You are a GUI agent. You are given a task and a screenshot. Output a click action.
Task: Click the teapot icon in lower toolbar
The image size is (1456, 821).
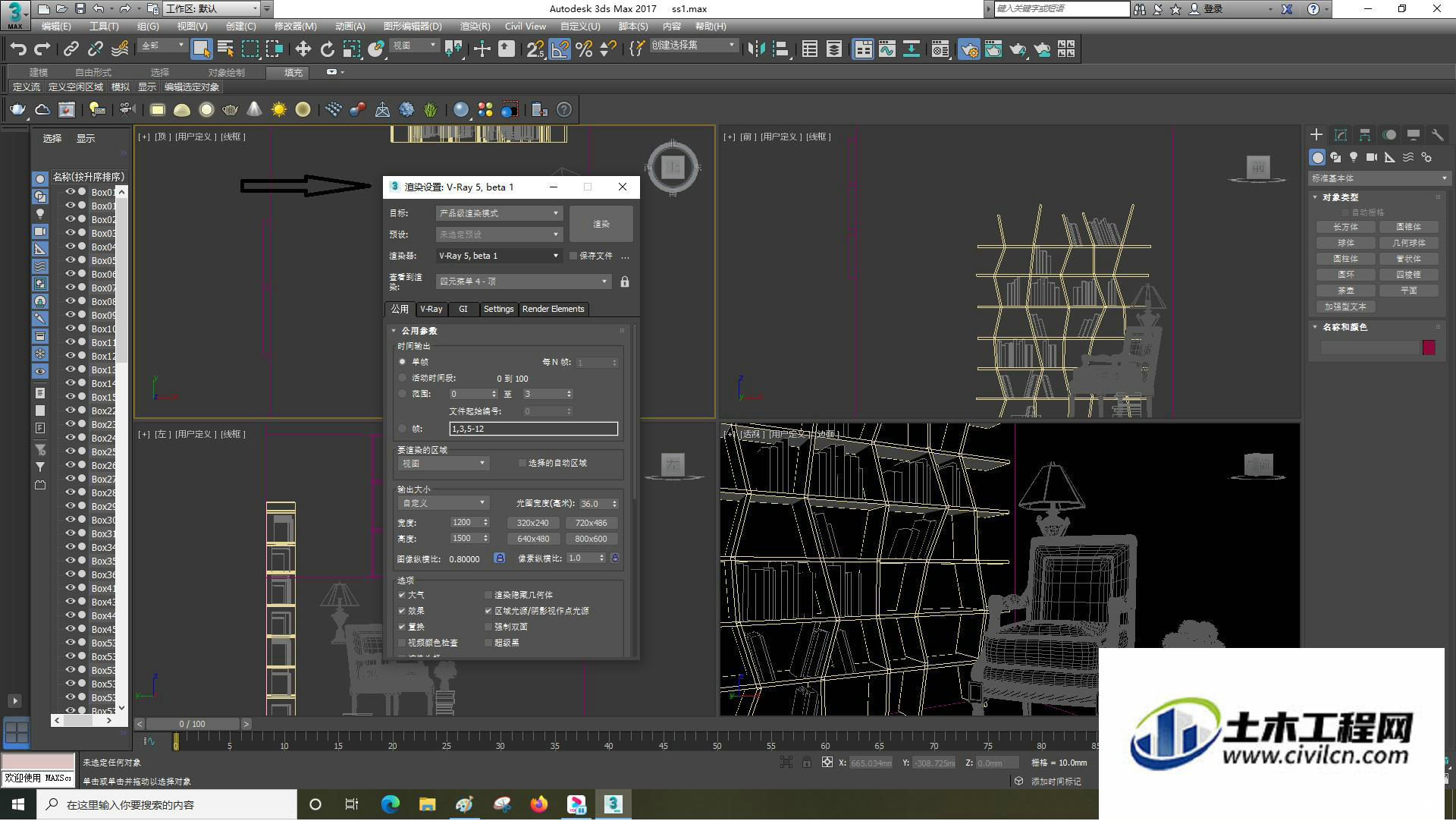click(x=17, y=110)
